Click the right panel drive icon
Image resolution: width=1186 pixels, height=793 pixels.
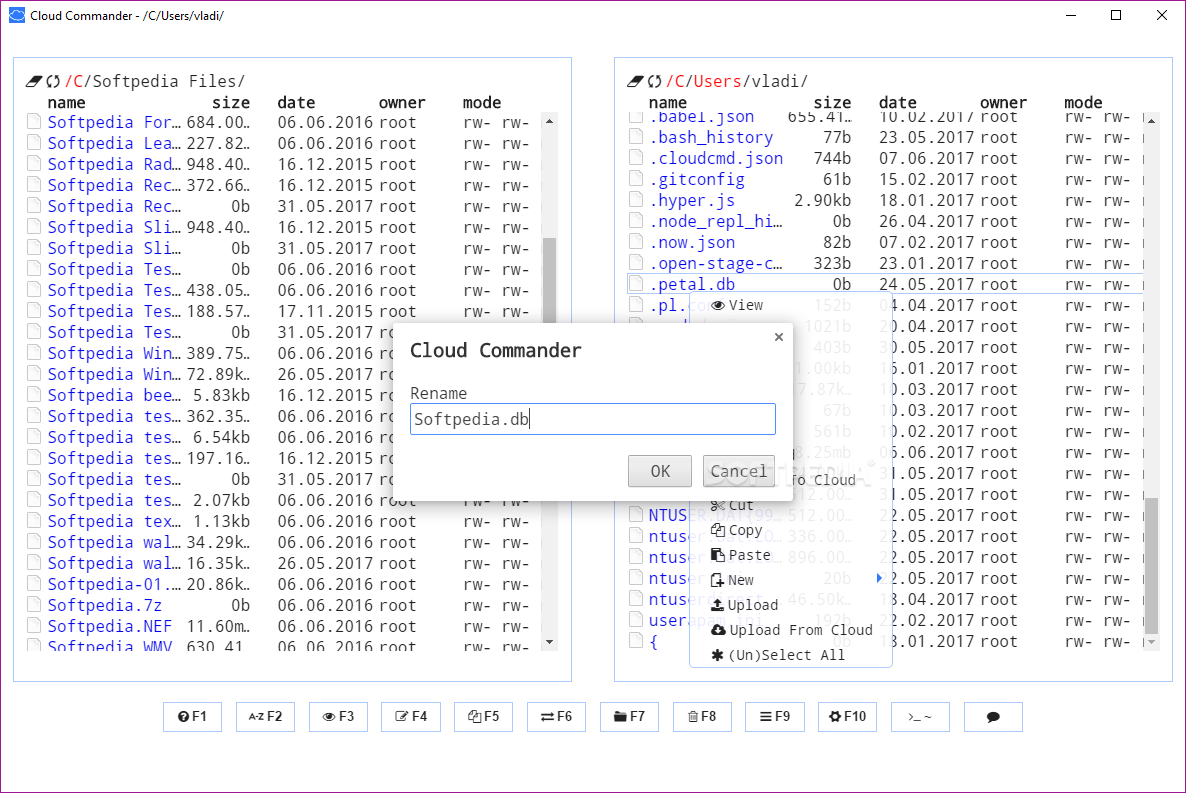(x=635, y=81)
